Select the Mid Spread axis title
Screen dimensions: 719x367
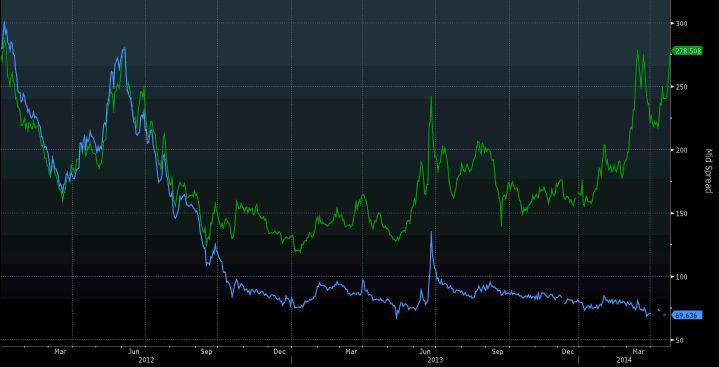point(708,171)
